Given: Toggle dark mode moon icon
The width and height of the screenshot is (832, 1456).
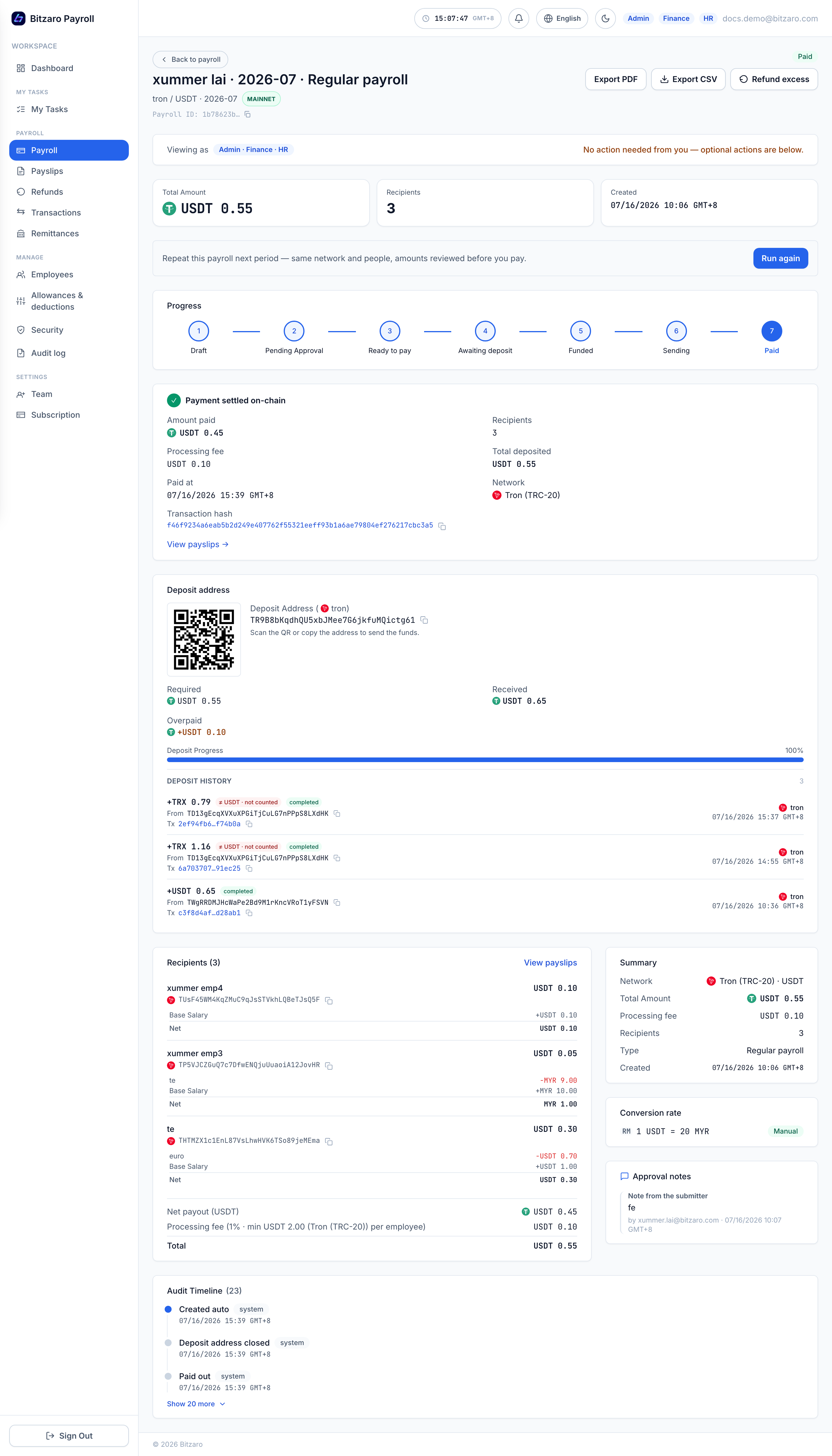Looking at the screenshot, I should click(605, 18).
